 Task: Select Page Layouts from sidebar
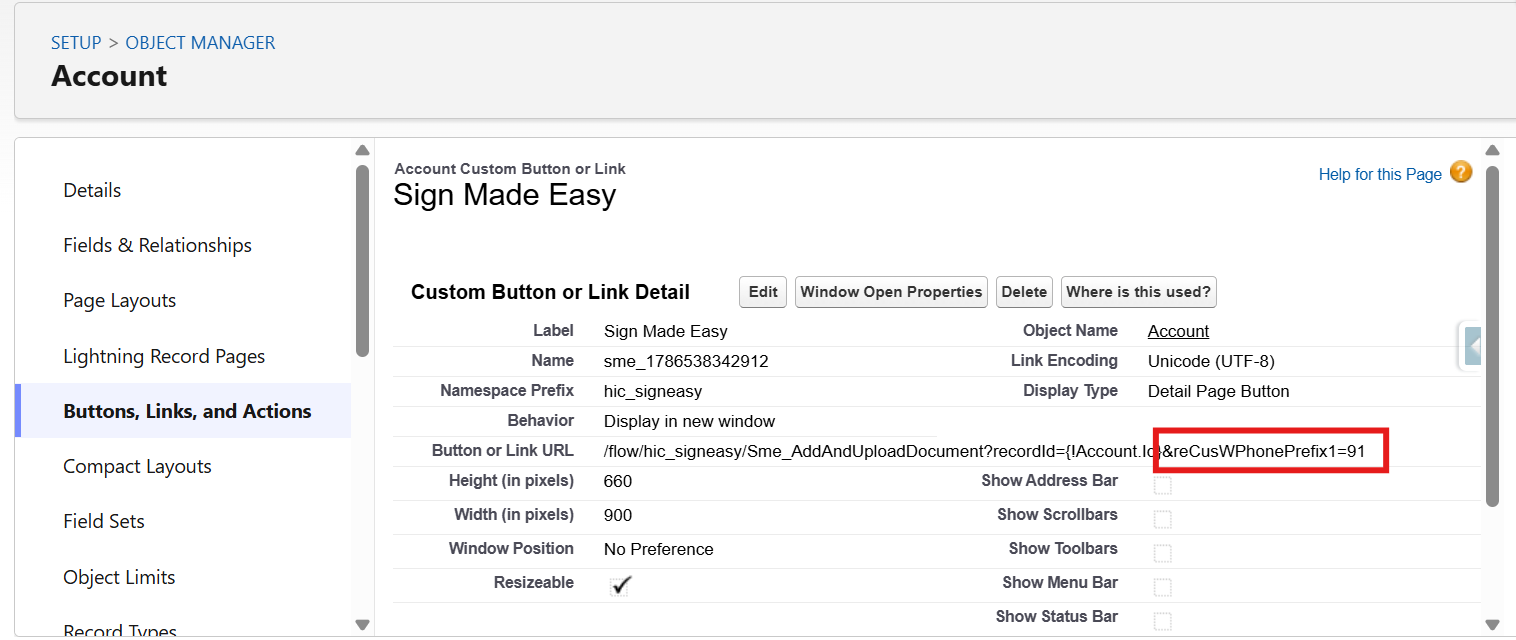coord(119,300)
